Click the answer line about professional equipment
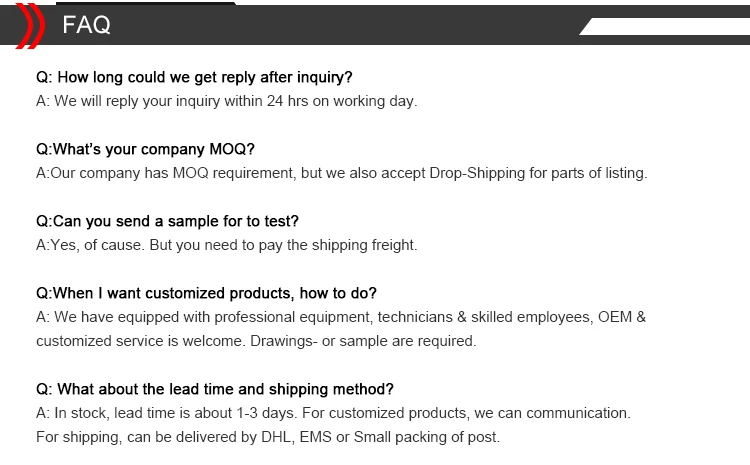This screenshot has height=465, width=750. point(341,317)
